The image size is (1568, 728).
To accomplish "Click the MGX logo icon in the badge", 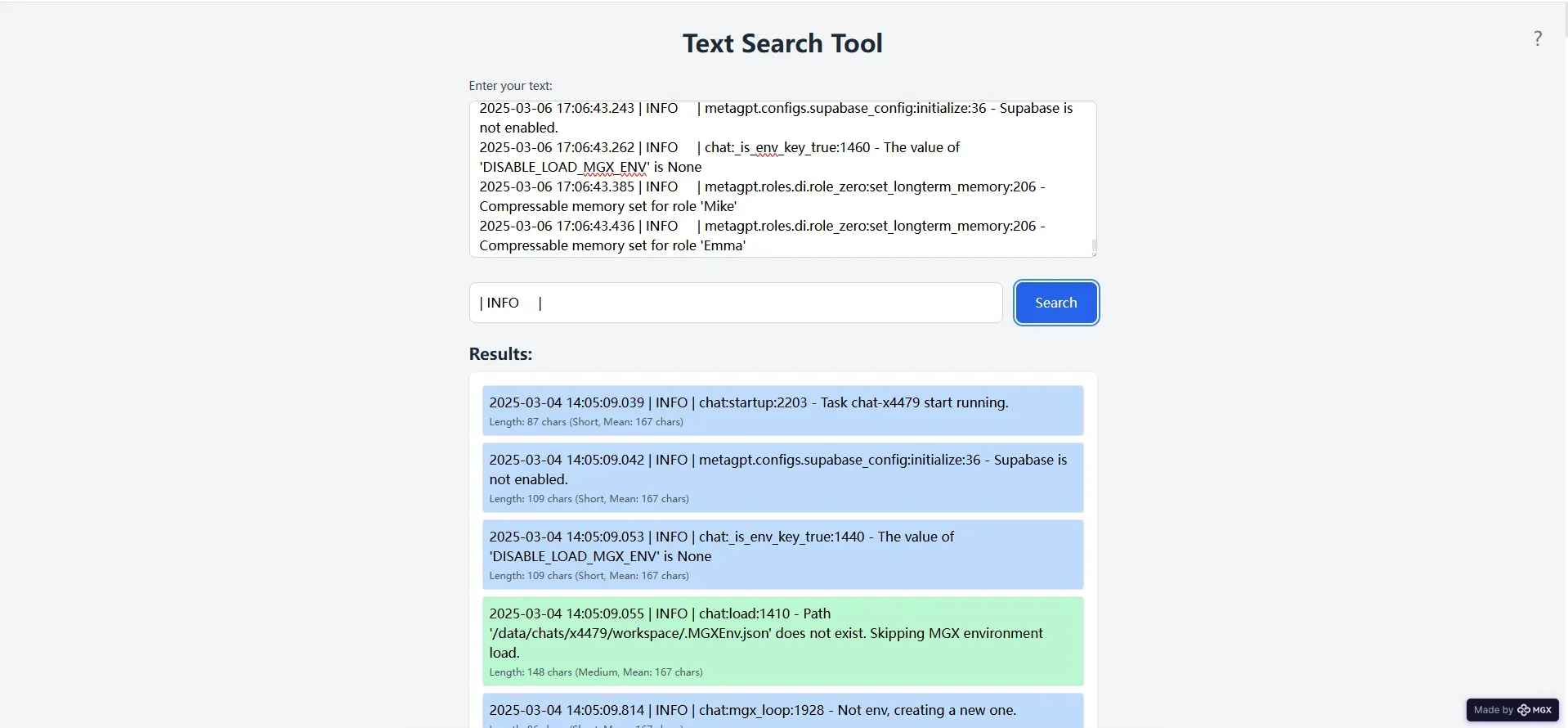I will point(1523,710).
